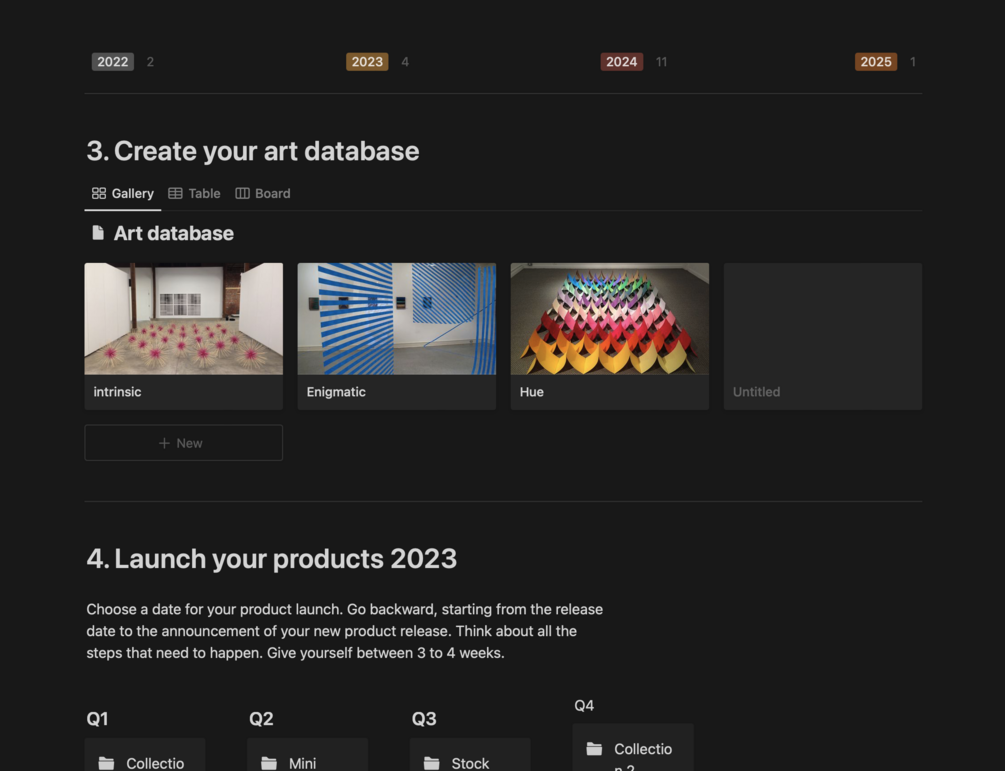The height and width of the screenshot is (771, 1005).
Task: Open the Stock page under Q3
Action: 470,763
